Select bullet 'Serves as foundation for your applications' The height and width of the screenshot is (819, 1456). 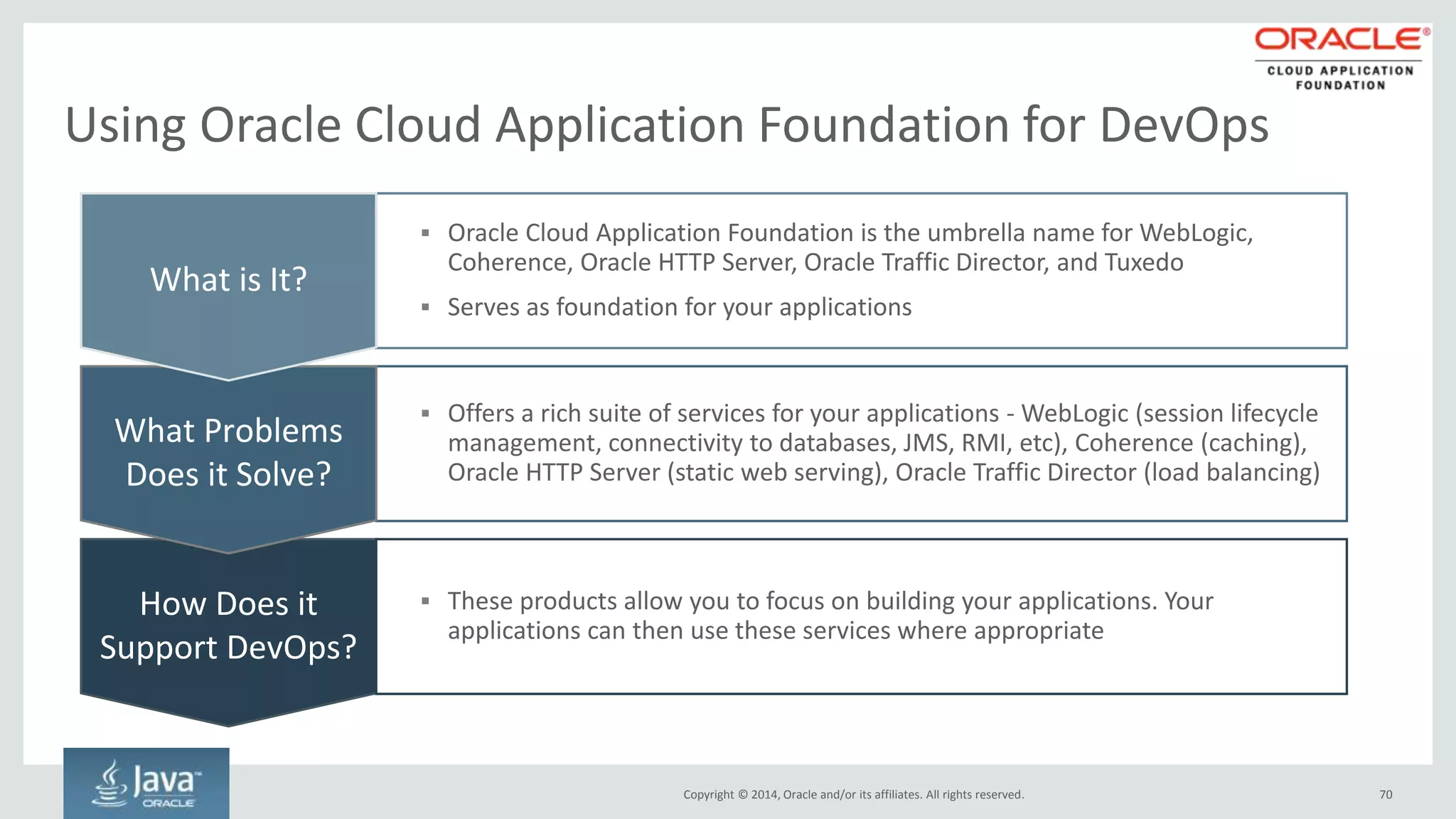pos(680,307)
